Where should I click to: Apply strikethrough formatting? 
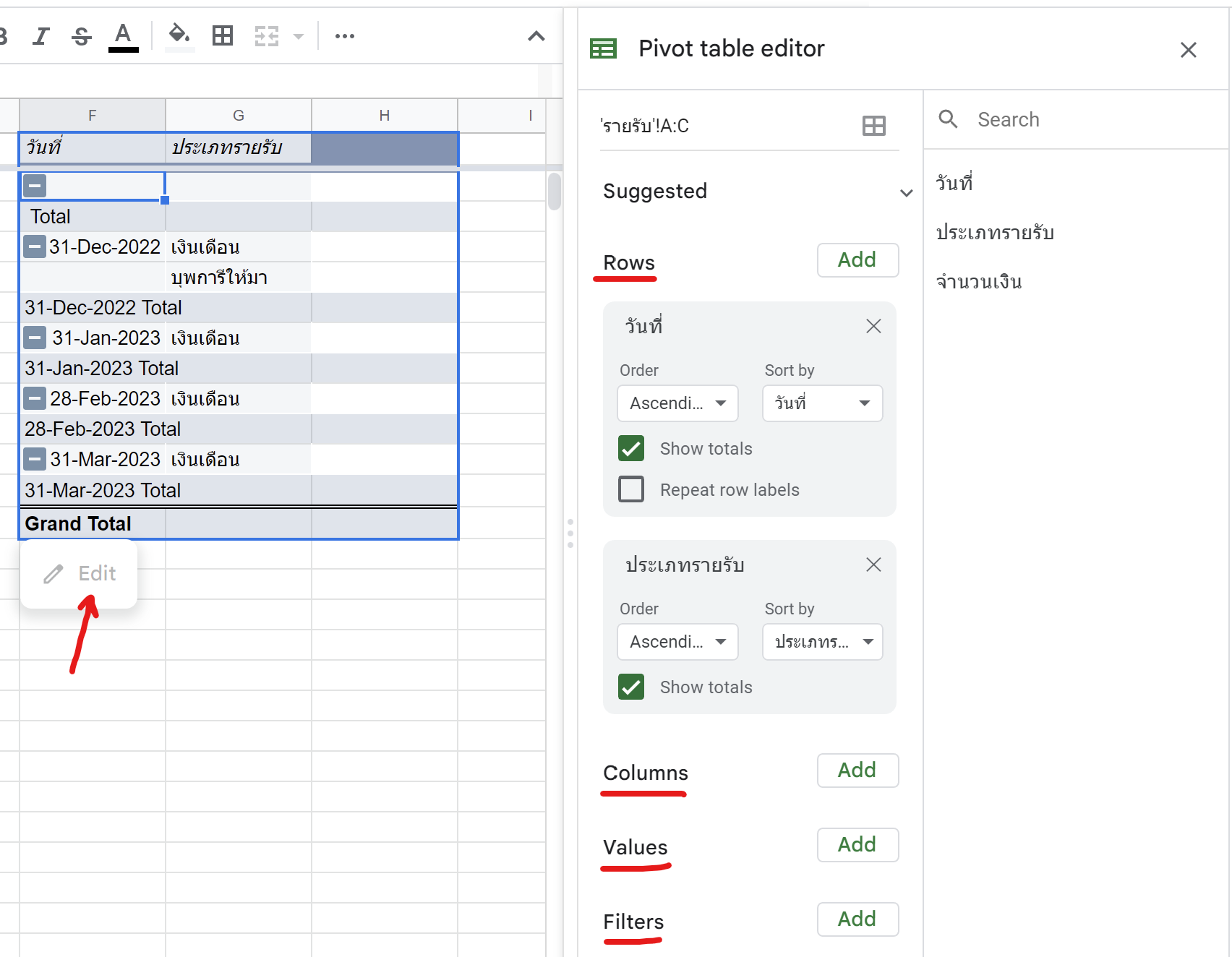click(x=81, y=35)
